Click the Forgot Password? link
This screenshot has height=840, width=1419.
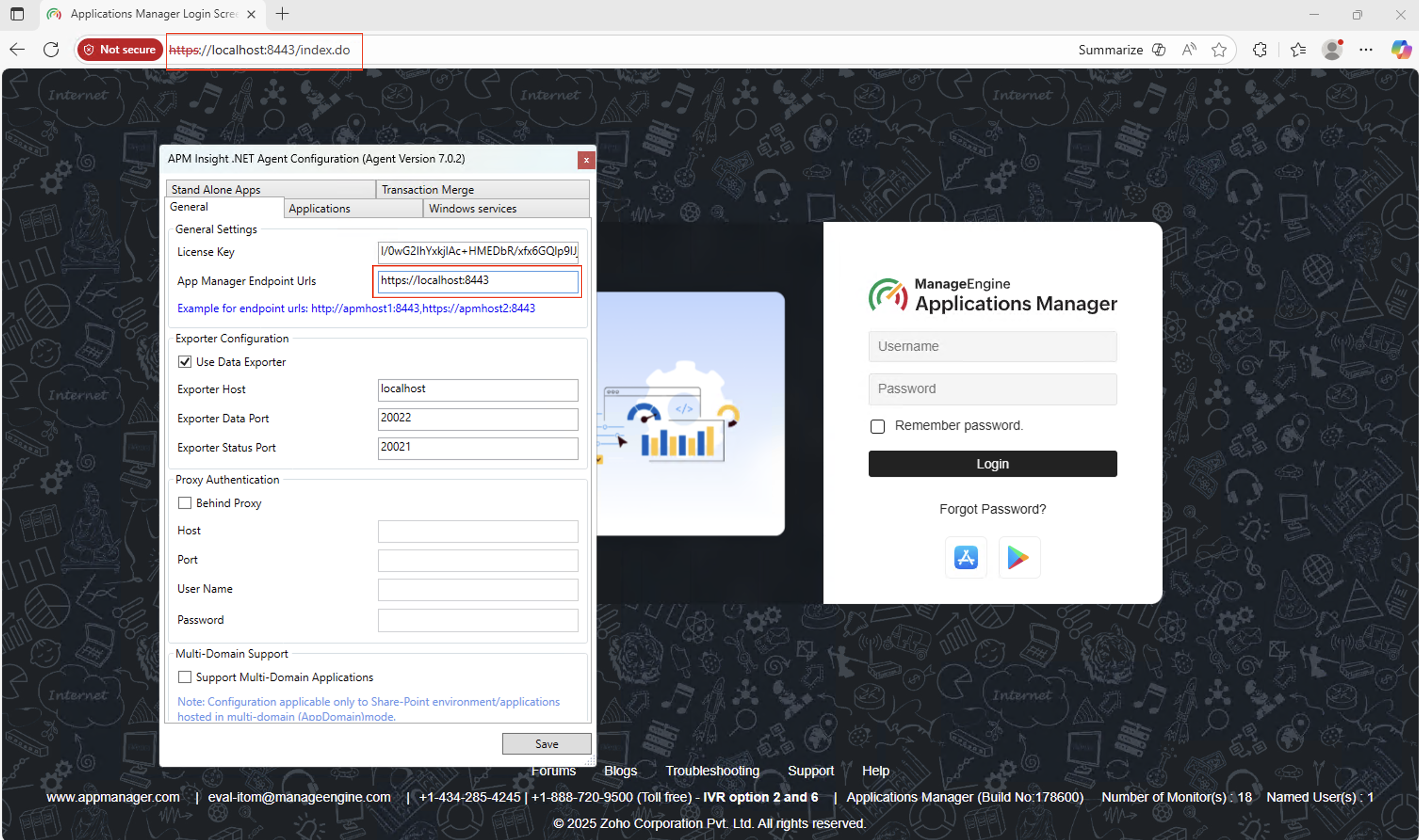click(992, 509)
